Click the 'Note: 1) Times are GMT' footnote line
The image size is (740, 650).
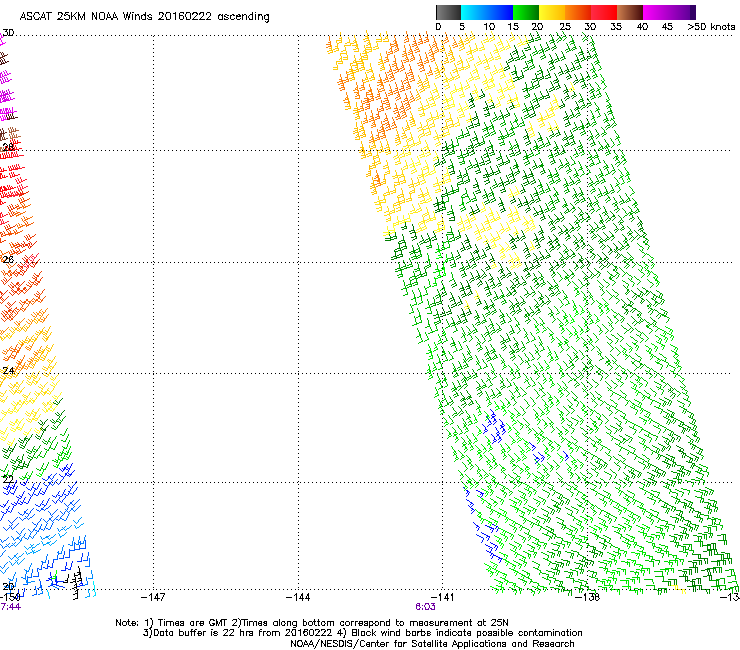(x=312, y=623)
